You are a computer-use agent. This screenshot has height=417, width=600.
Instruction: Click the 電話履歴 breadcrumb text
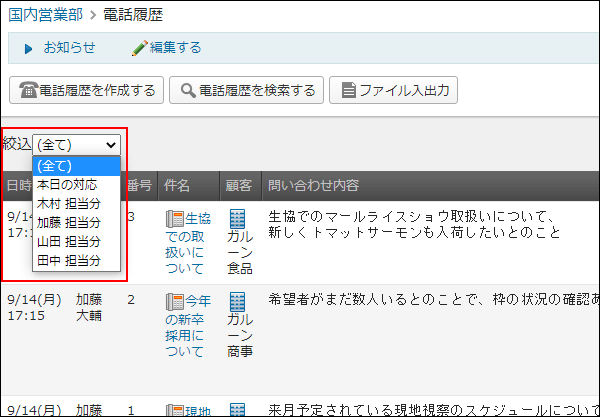pos(133,15)
